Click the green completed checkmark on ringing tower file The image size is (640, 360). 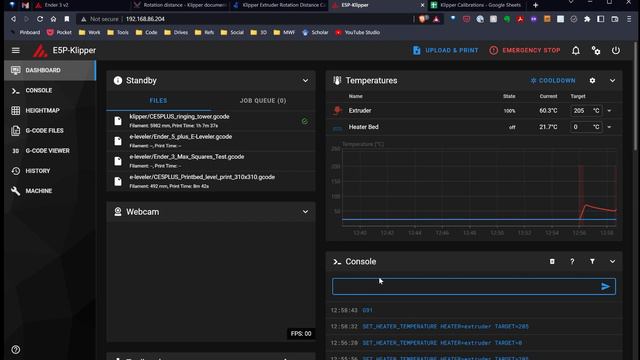pos(304,121)
